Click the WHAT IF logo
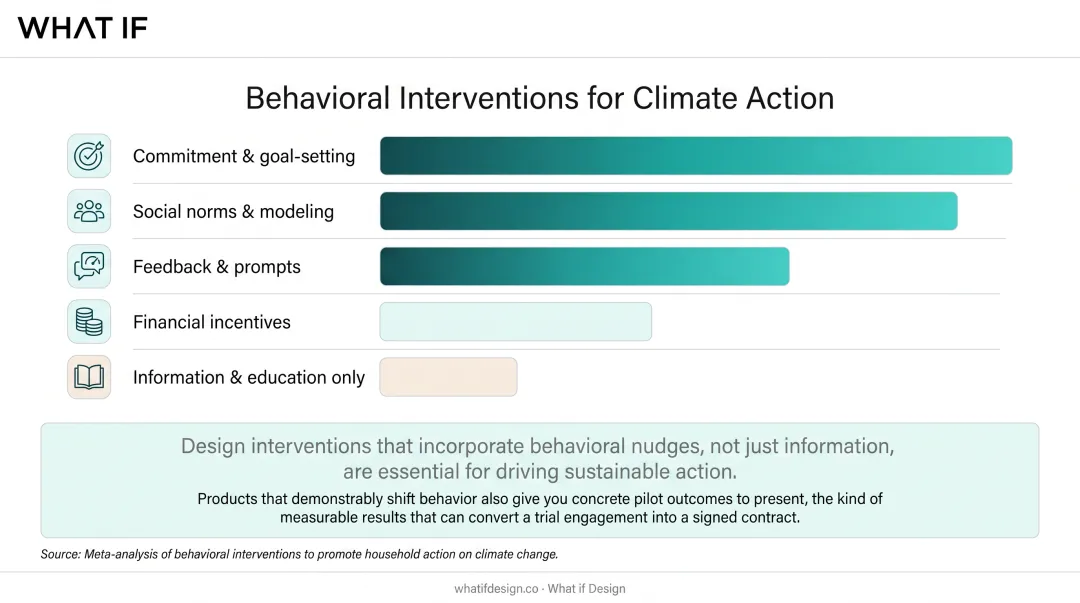Screen dimensions: 1080x603 (x=83, y=28)
